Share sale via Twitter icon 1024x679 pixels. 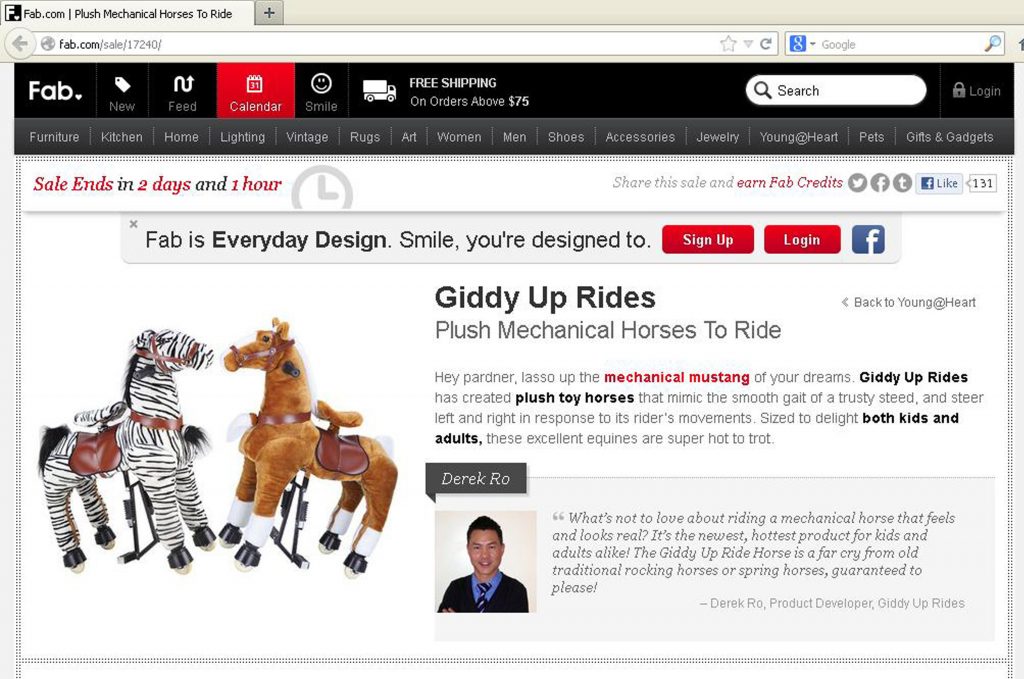click(857, 183)
